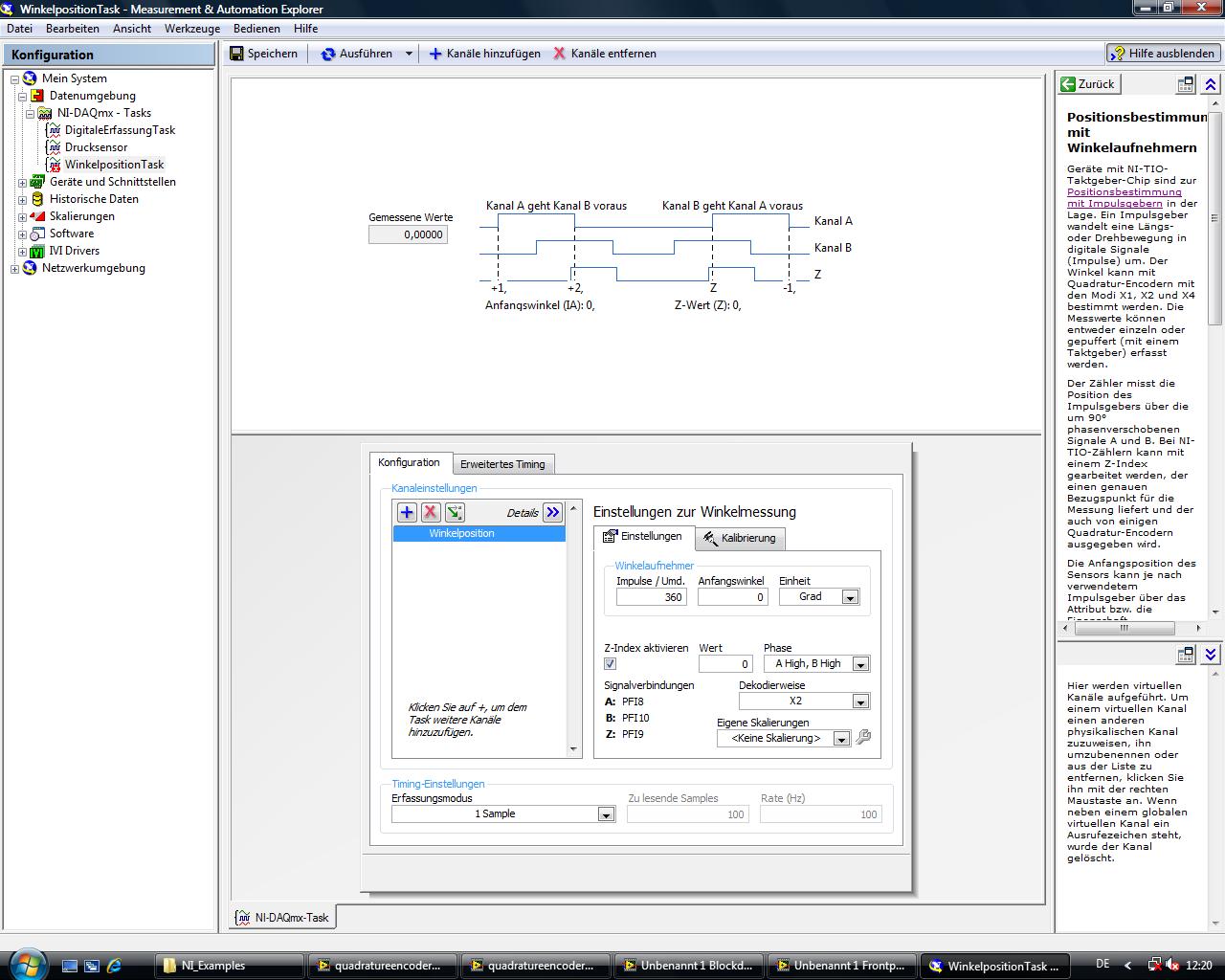Screen dimensions: 1225x980
Task: Expand the lower help pane chevron
Action: pyautogui.click(x=1211, y=655)
